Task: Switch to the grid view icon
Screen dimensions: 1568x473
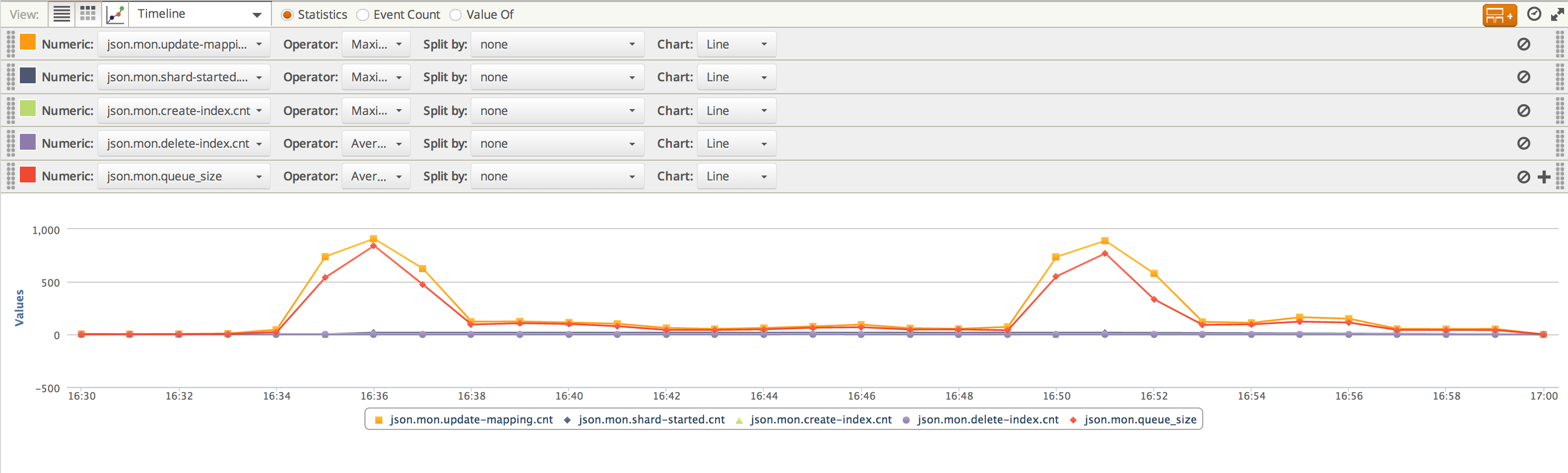Action: [x=88, y=14]
